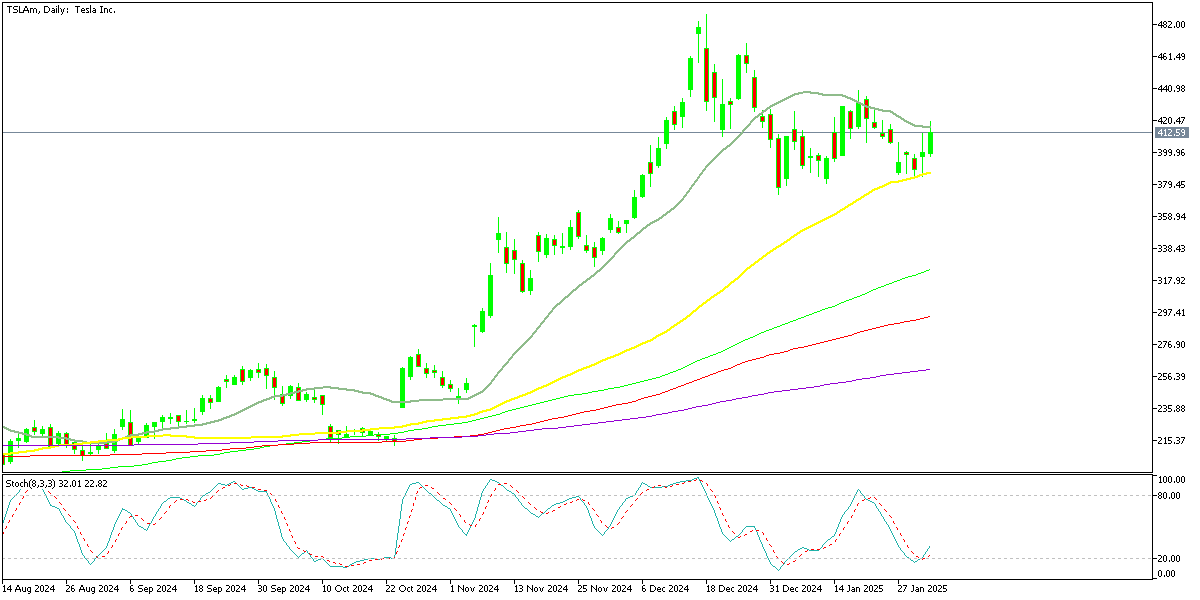Select the 276.90 price level label
The image size is (1200, 600).
click(x=1171, y=345)
